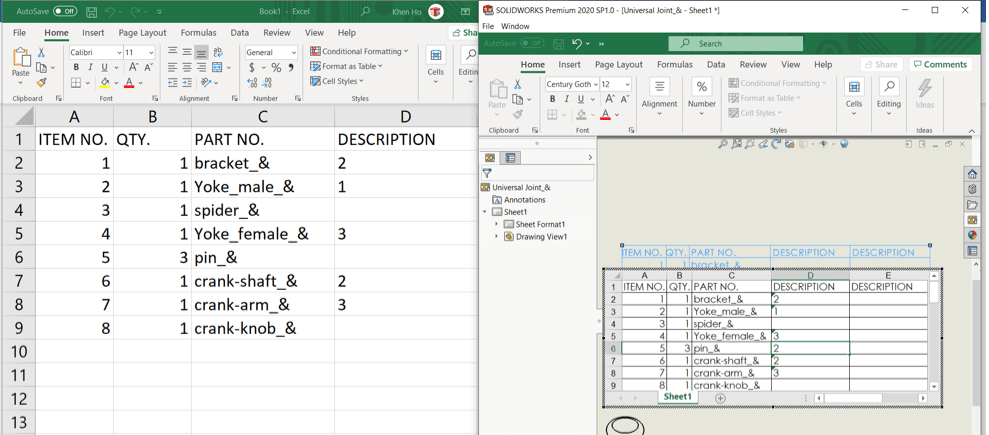Open Number group in SOLIDWORKS embedded ribbon

point(701,96)
